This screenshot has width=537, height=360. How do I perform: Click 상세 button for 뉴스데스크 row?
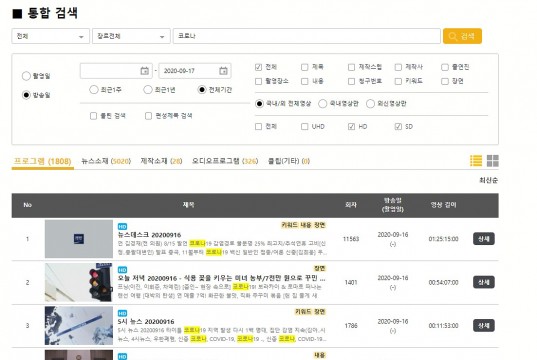click(x=484, y=239)
